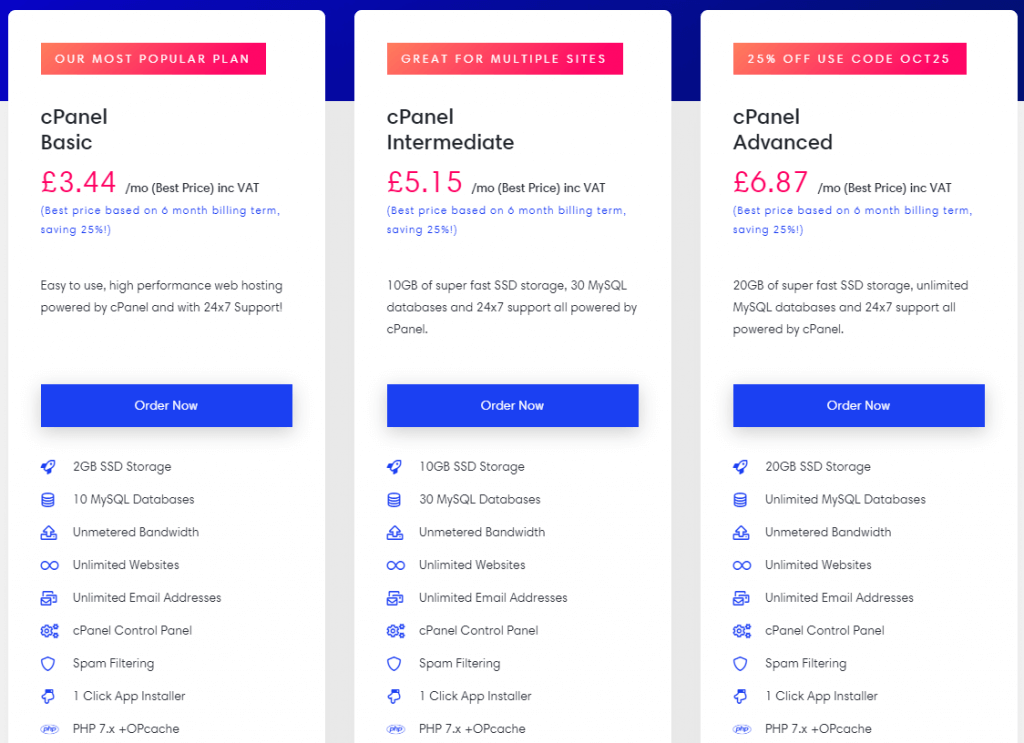Screen dimensions: 1024x743
Task: Click Intermediate best price billing term note
Action: pyautogui.click(x=506, y=220)
